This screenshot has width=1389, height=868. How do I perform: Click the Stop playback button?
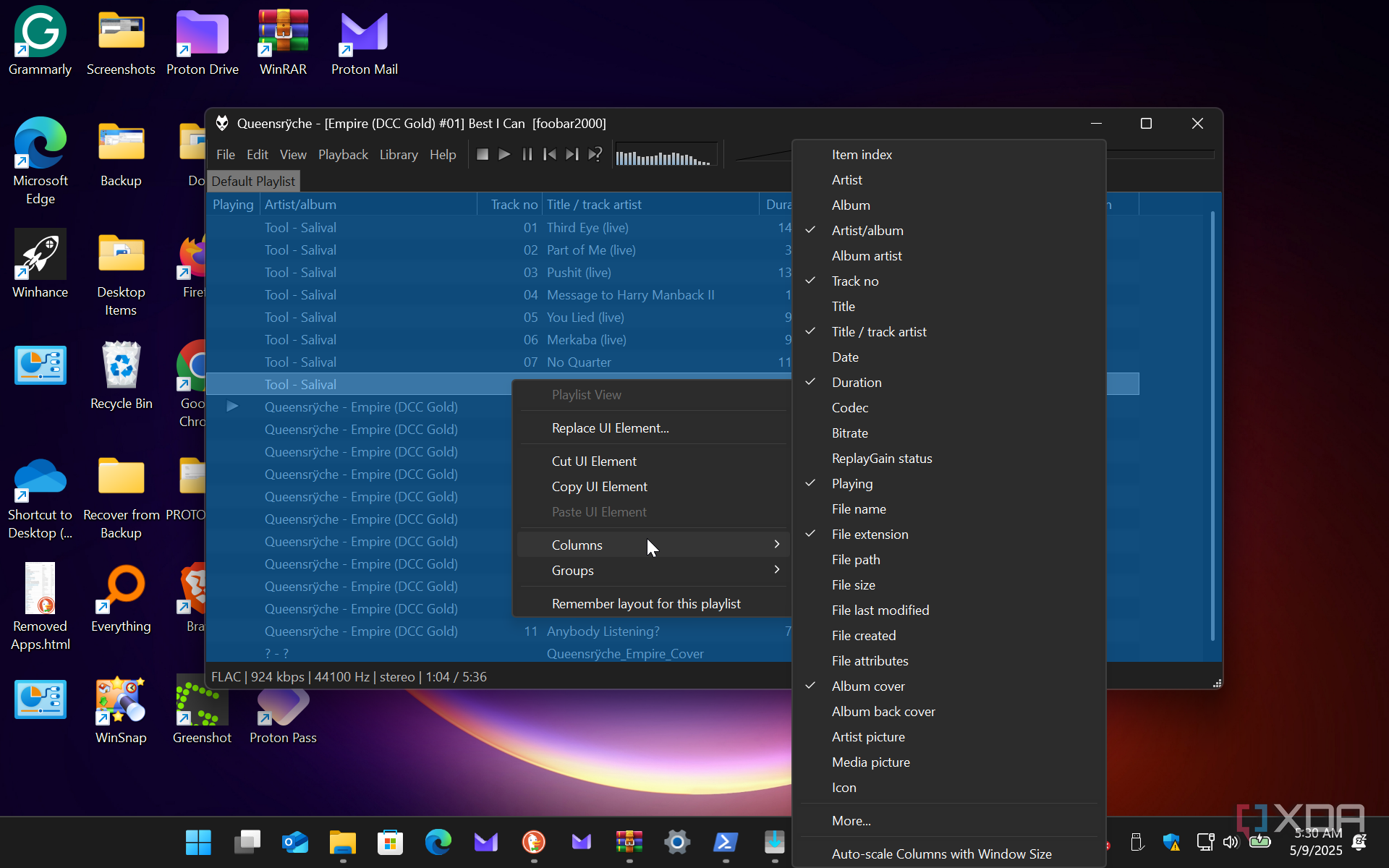click(483, 154)
